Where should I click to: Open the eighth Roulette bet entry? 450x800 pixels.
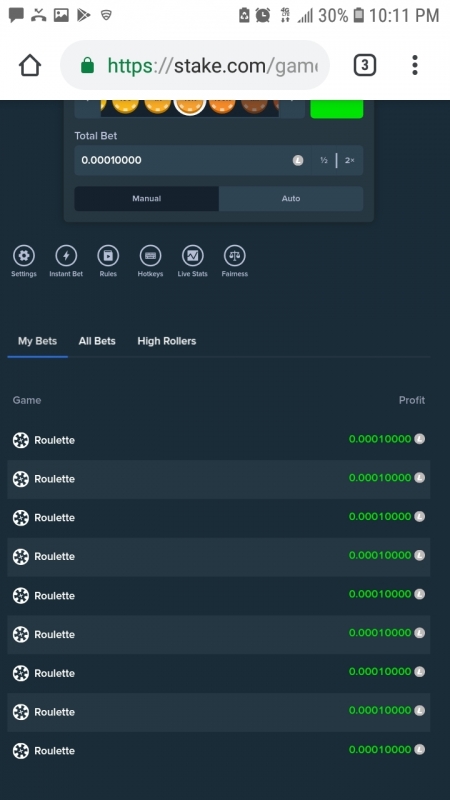[219, 711]
